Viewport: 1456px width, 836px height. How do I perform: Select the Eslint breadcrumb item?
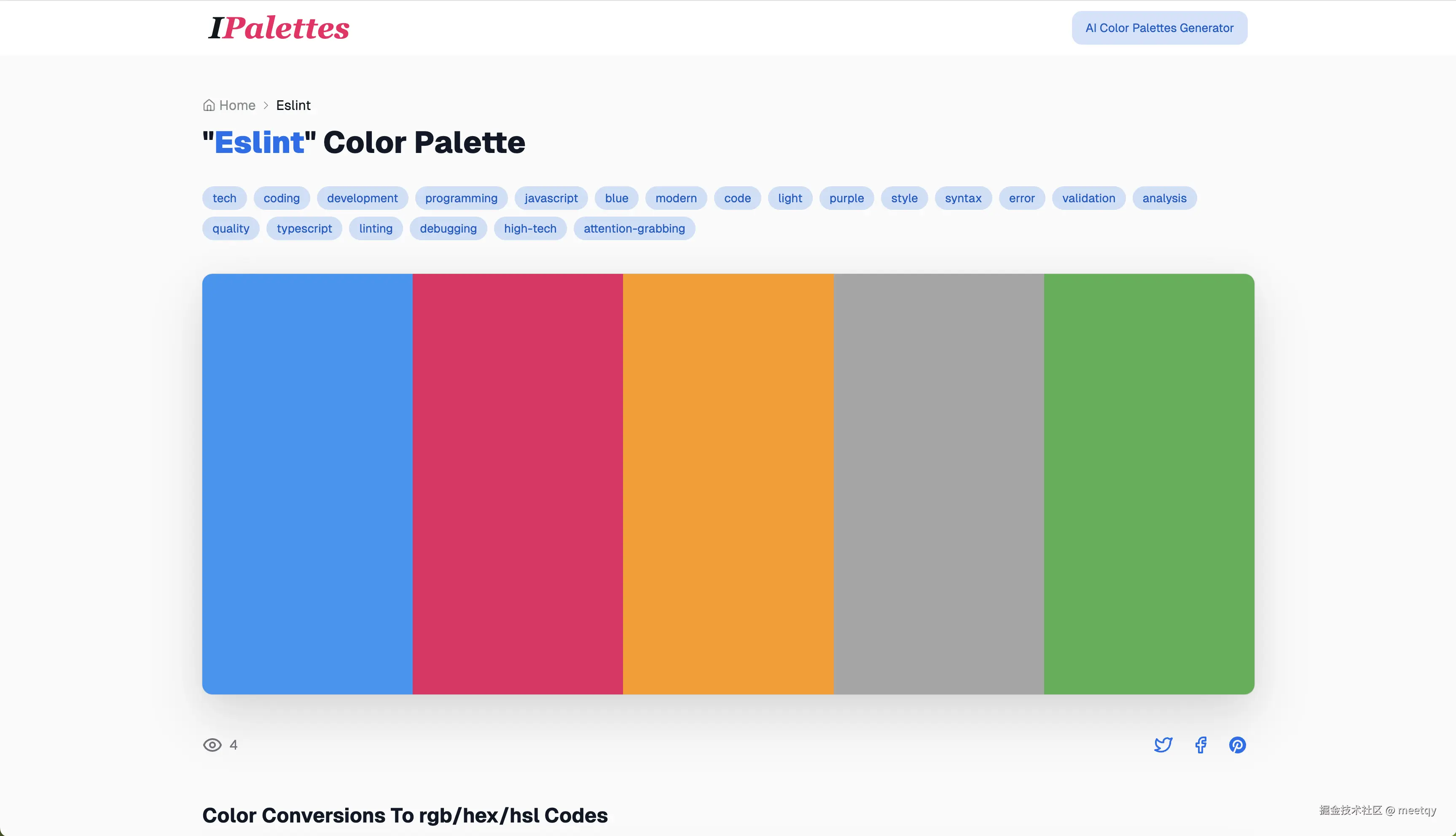tap(293, 105)
